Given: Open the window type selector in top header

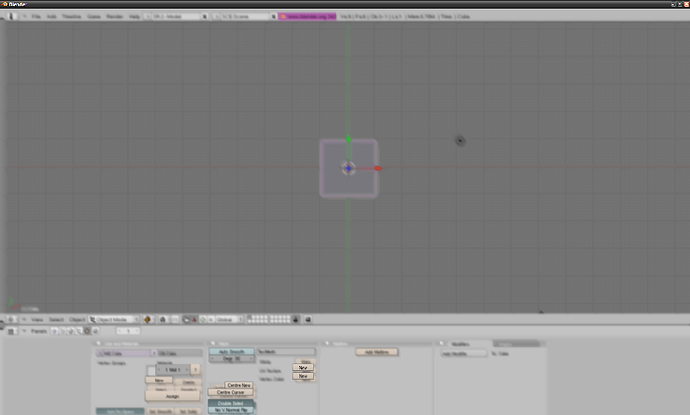Looking at the screenshot, I should pyautogui.click(x=11, y=16).
